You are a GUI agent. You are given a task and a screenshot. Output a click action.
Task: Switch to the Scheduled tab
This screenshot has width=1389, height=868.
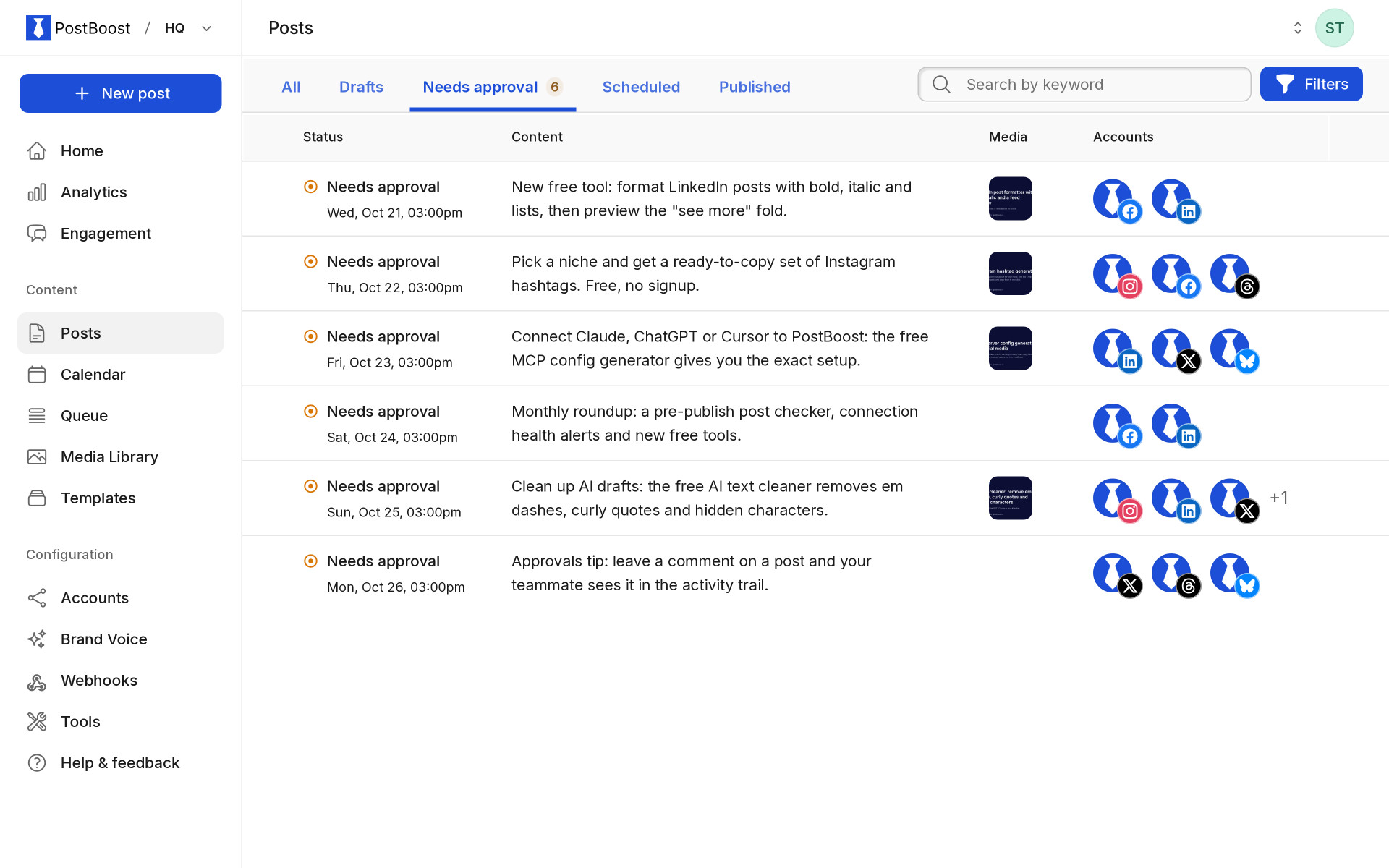(641, 87)
